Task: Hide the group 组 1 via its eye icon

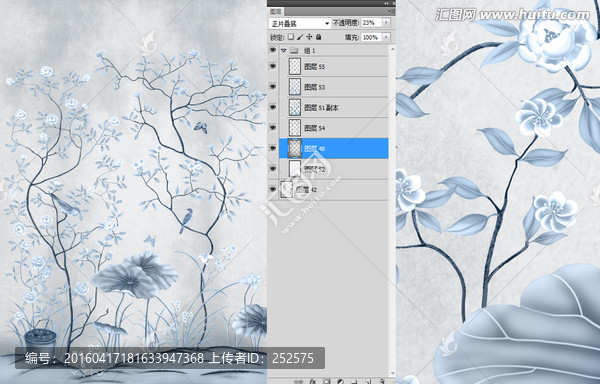Action: [x=273, y=50]
